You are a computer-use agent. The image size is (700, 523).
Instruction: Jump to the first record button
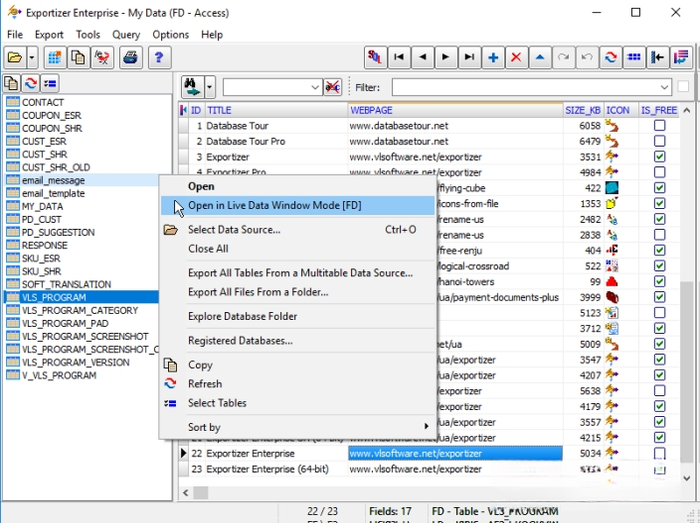click(399, 57)
